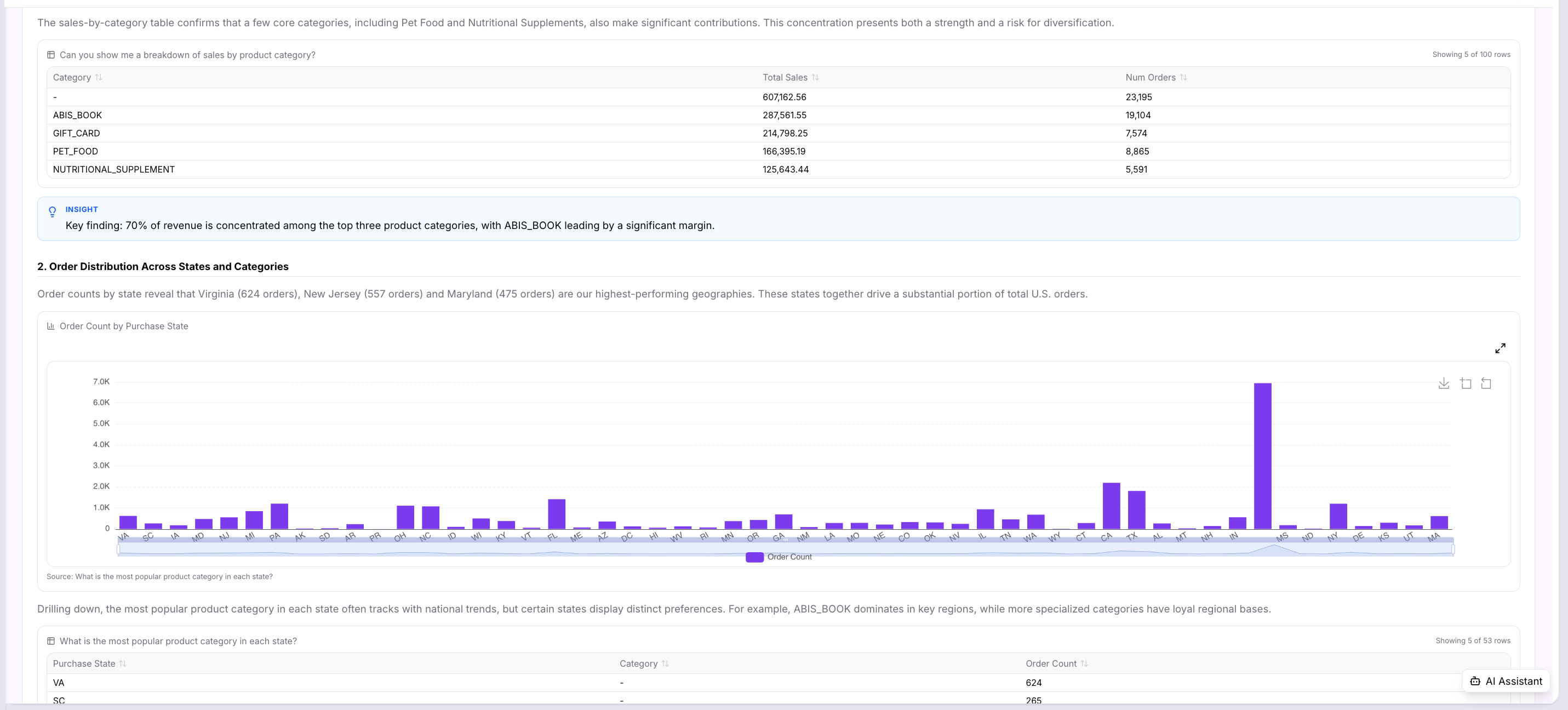Click the Insight lightbulb icon
This screenshot has height=710, width=1568.
tap(53, 211)
